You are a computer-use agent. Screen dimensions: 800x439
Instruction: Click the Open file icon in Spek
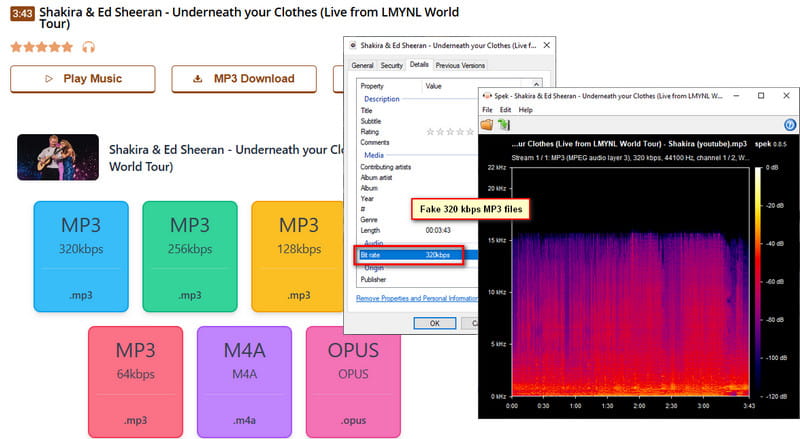coord(487,125)
